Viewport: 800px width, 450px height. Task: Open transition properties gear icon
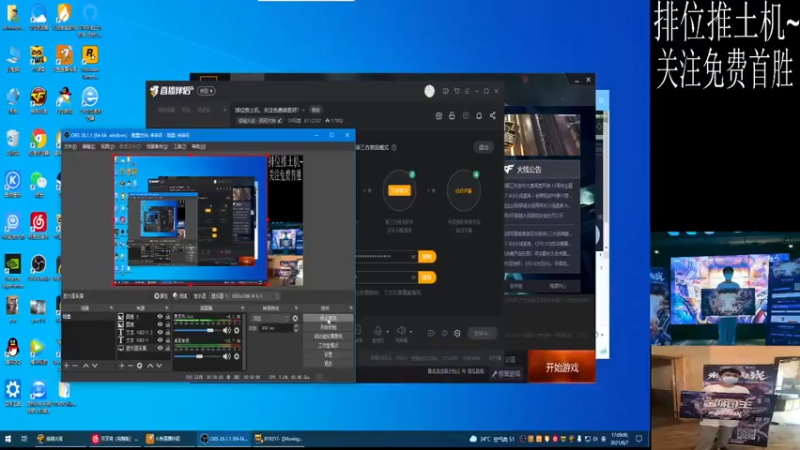[295, 318]
